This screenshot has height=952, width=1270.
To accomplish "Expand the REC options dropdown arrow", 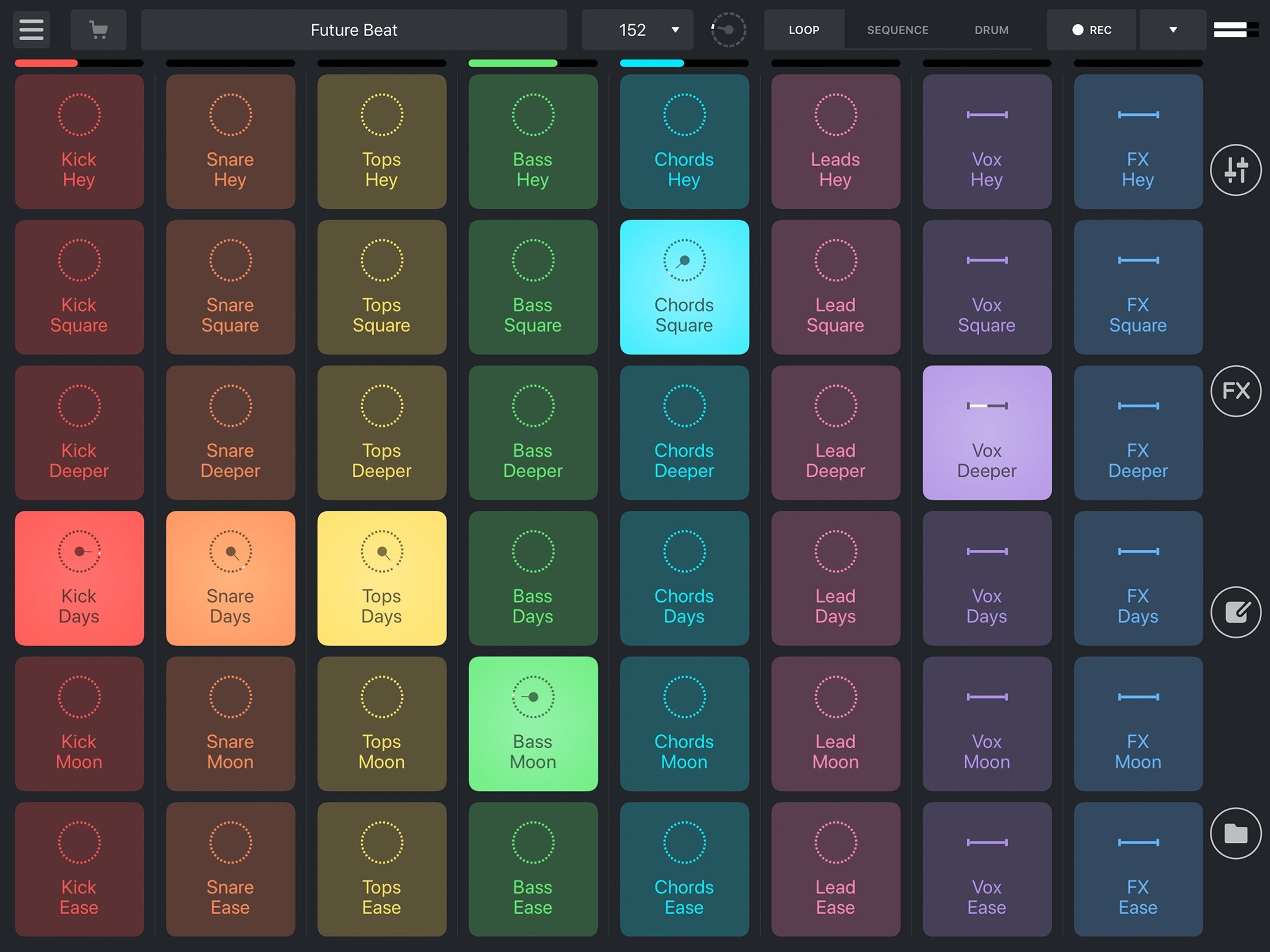I will 1172,29.
